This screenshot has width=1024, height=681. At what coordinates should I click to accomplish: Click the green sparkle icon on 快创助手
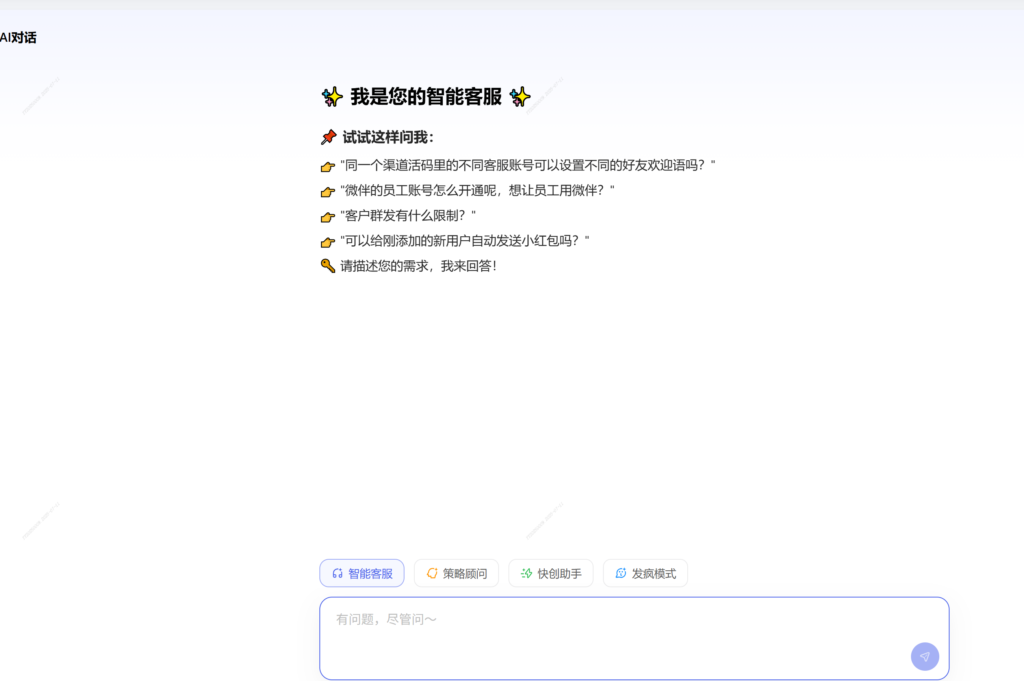[526, 573]
